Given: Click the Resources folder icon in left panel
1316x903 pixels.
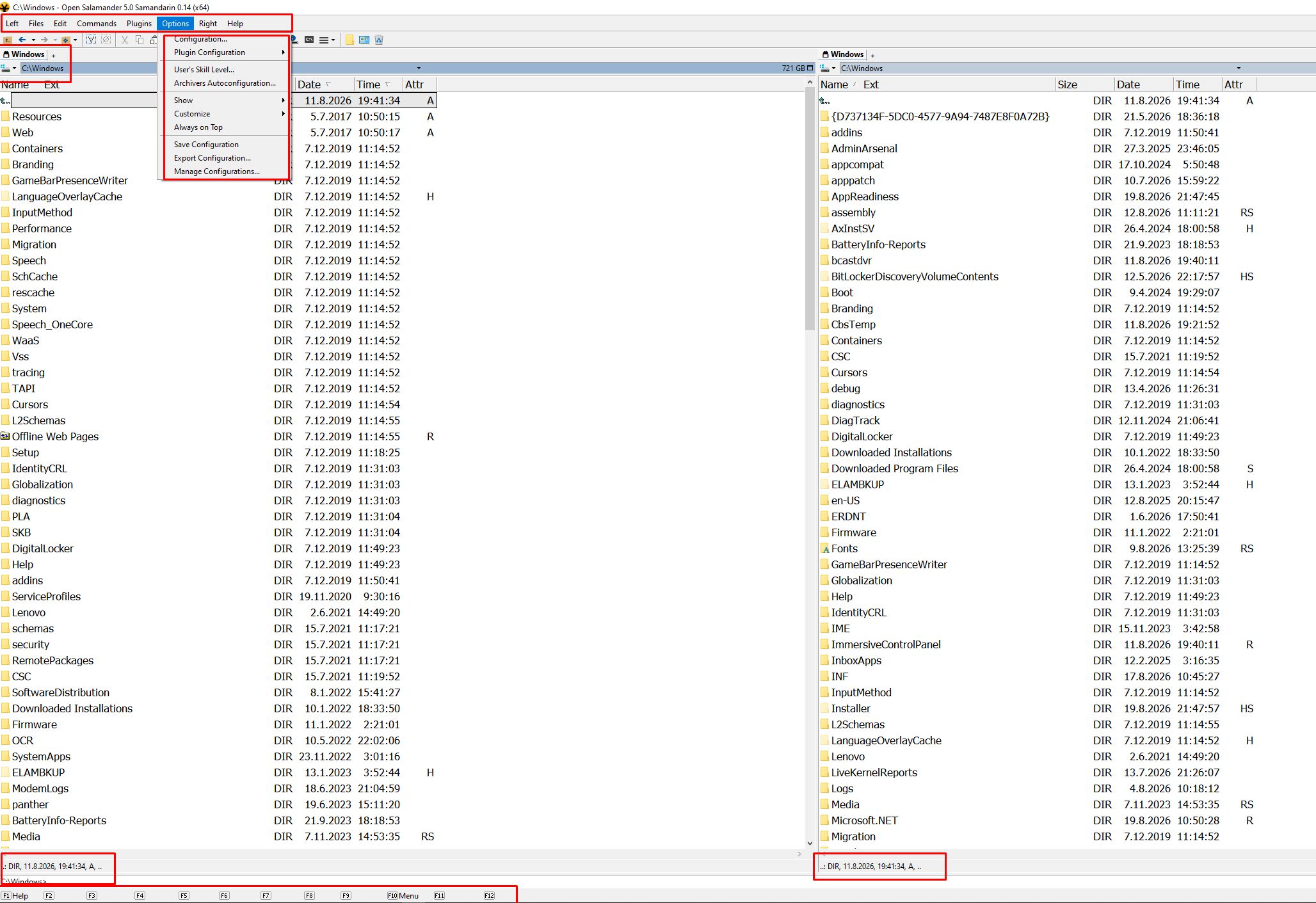Looking at the screenshot, I should click(x=5, y=116).
